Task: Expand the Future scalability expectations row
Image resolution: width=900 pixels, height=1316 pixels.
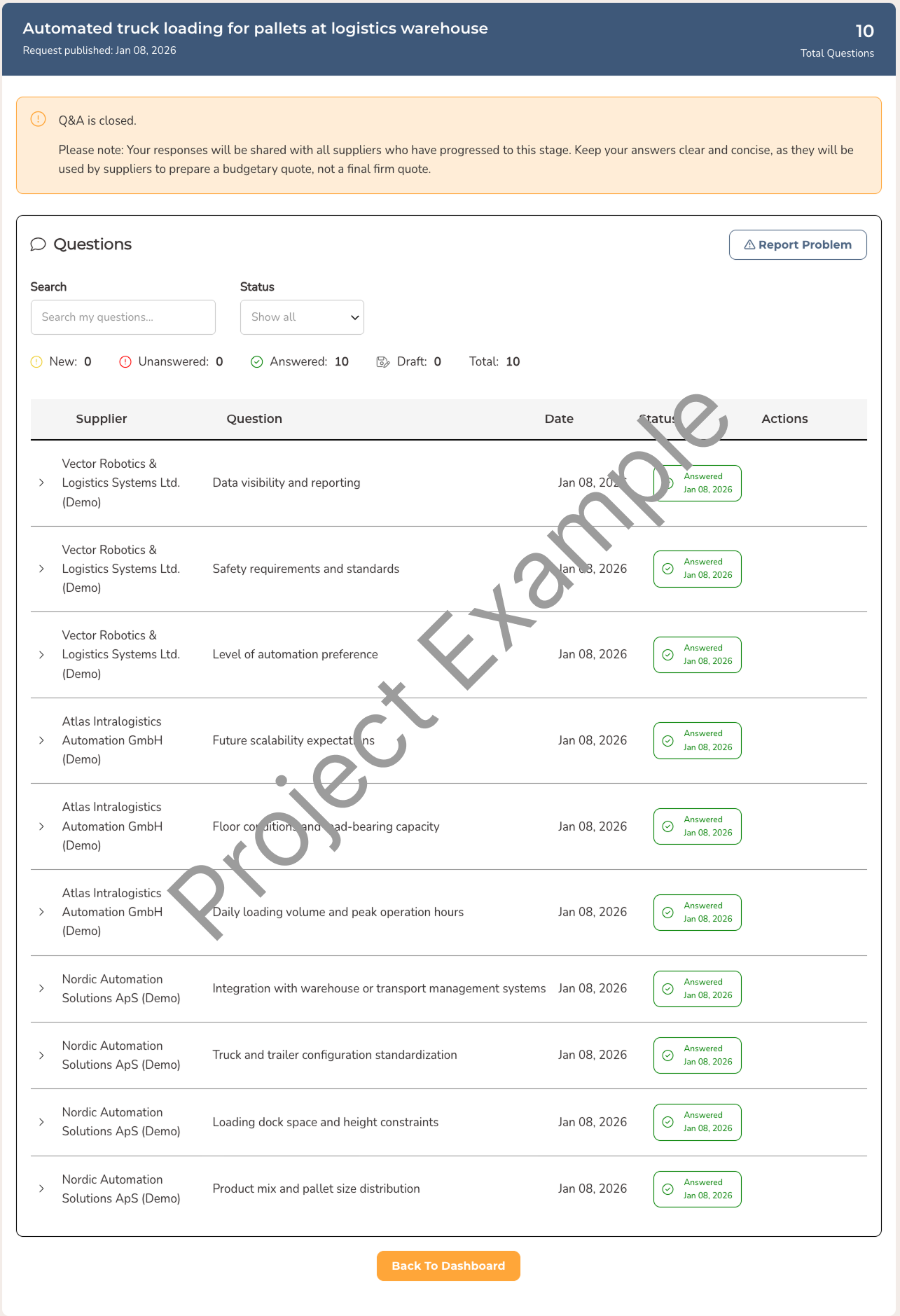Action: [41, 740]
